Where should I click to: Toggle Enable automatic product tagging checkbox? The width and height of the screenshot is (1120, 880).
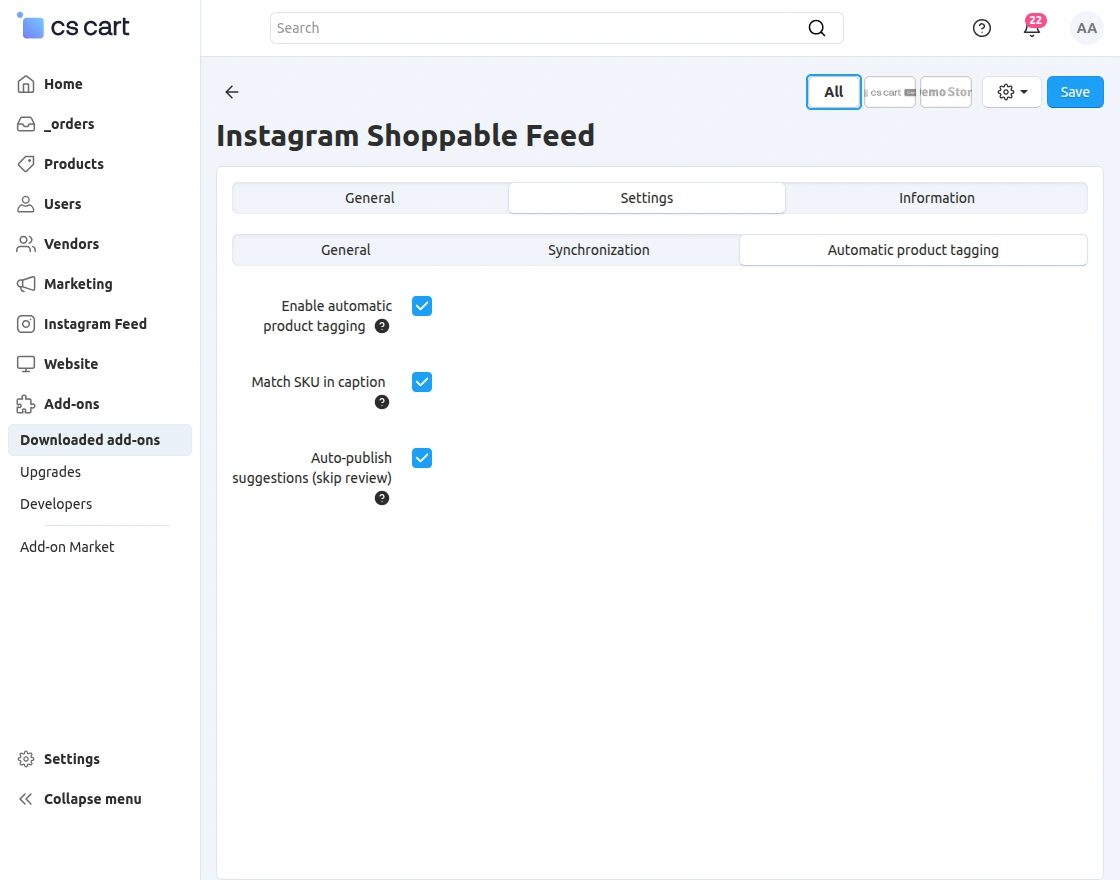[421, 306]
